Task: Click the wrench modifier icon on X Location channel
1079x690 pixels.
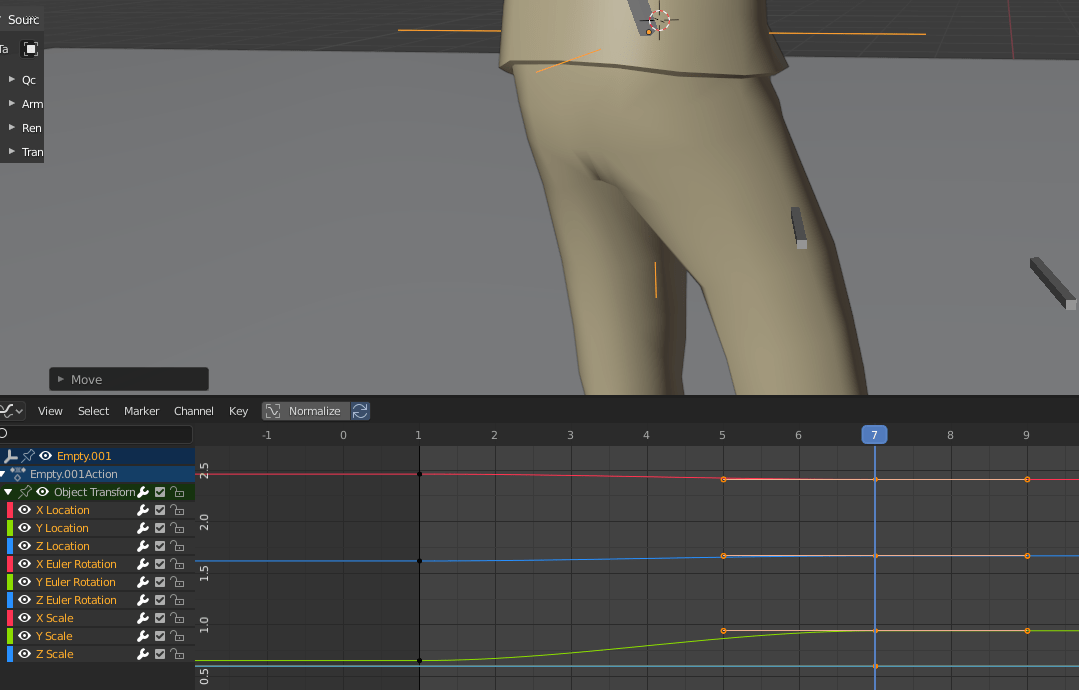Action: [x=144, y=510]
